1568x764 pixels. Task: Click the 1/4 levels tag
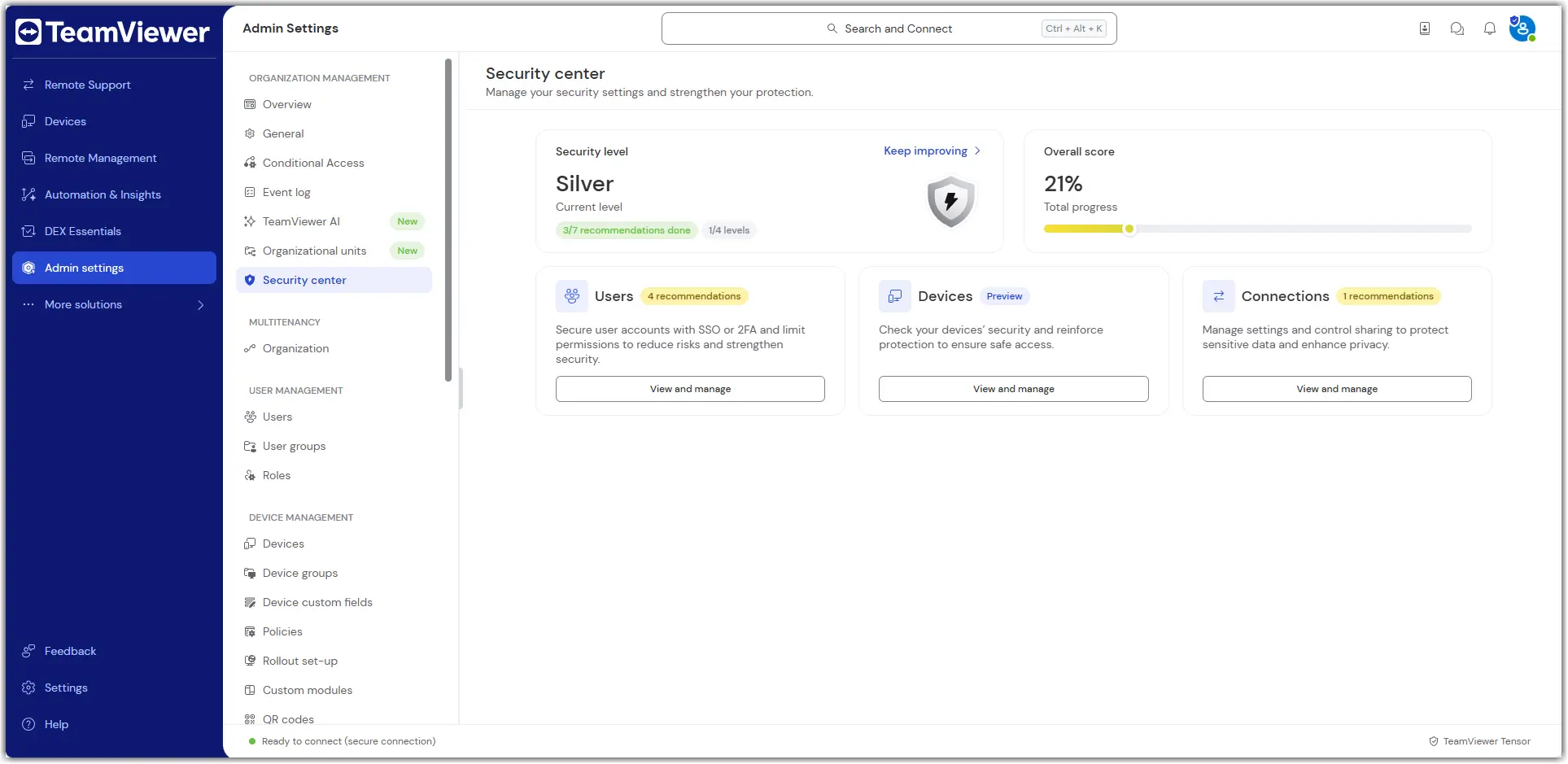coord(729,230)
